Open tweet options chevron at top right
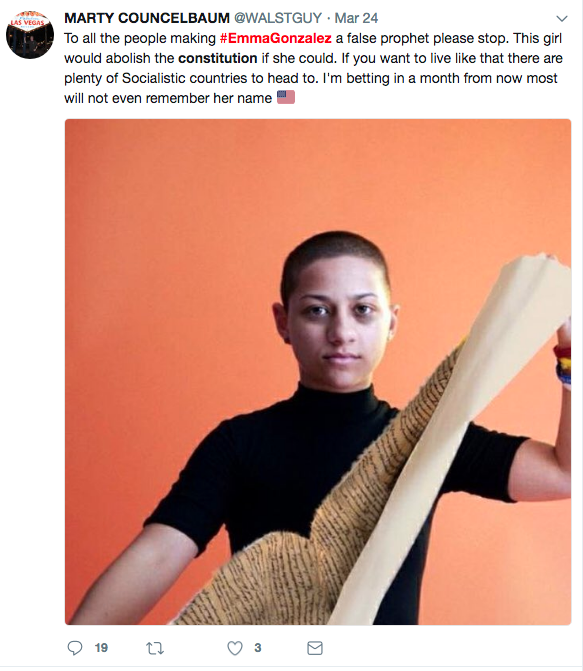The height and width of the screenshot is (671, 583). (562, 18)
